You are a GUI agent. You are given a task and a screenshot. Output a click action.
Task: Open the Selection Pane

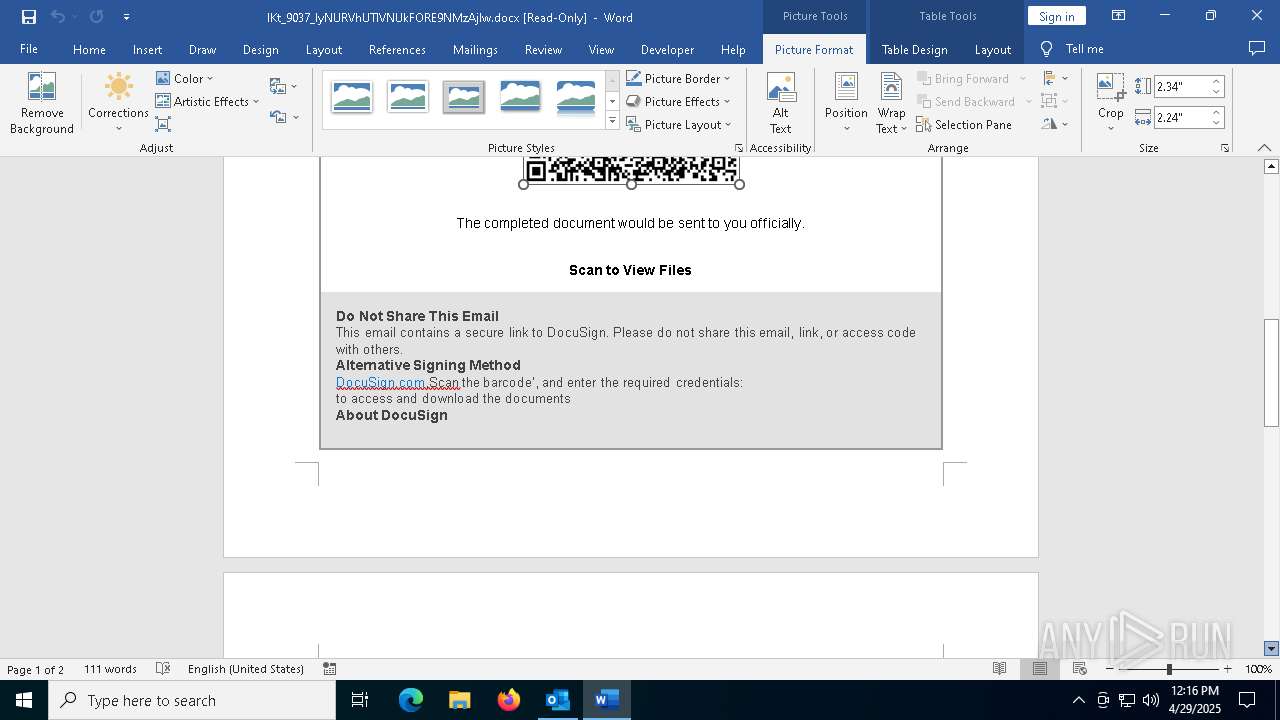964,124
